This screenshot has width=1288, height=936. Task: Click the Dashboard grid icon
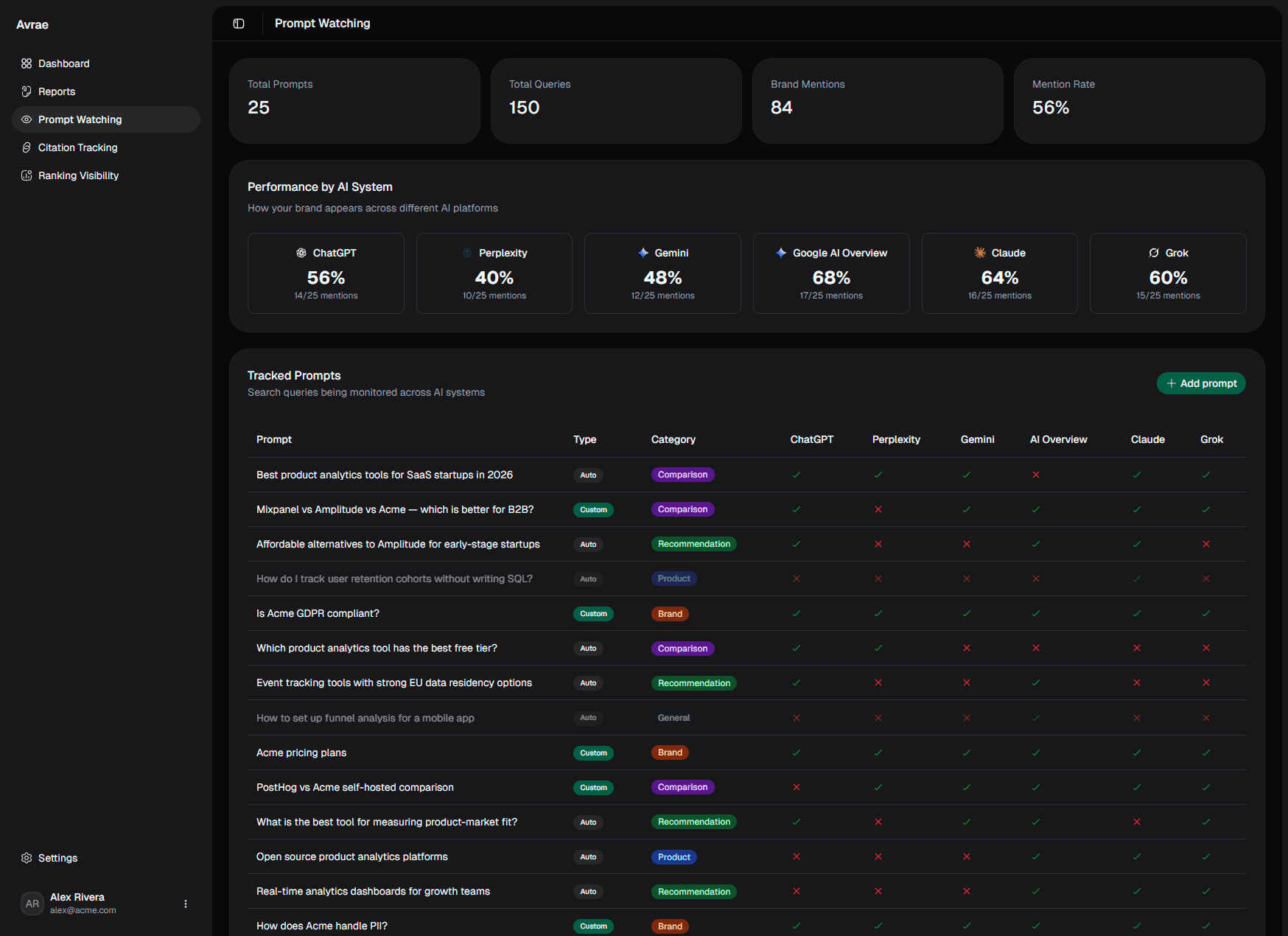click(x=27, y=63)
